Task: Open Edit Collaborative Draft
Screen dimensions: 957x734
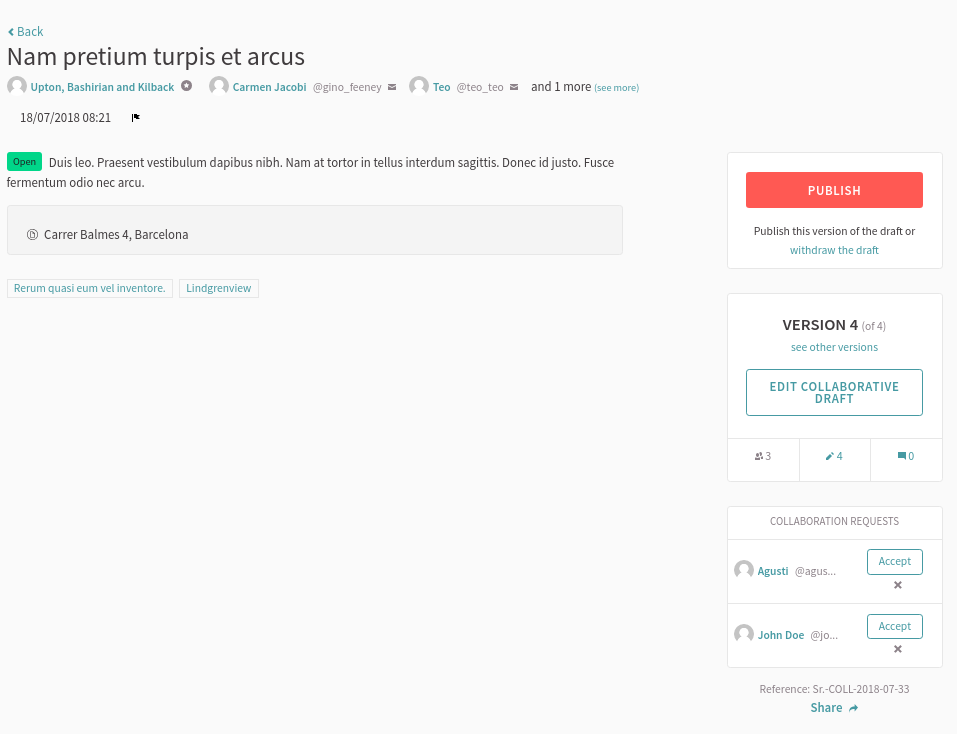Action: click(834, 392)
